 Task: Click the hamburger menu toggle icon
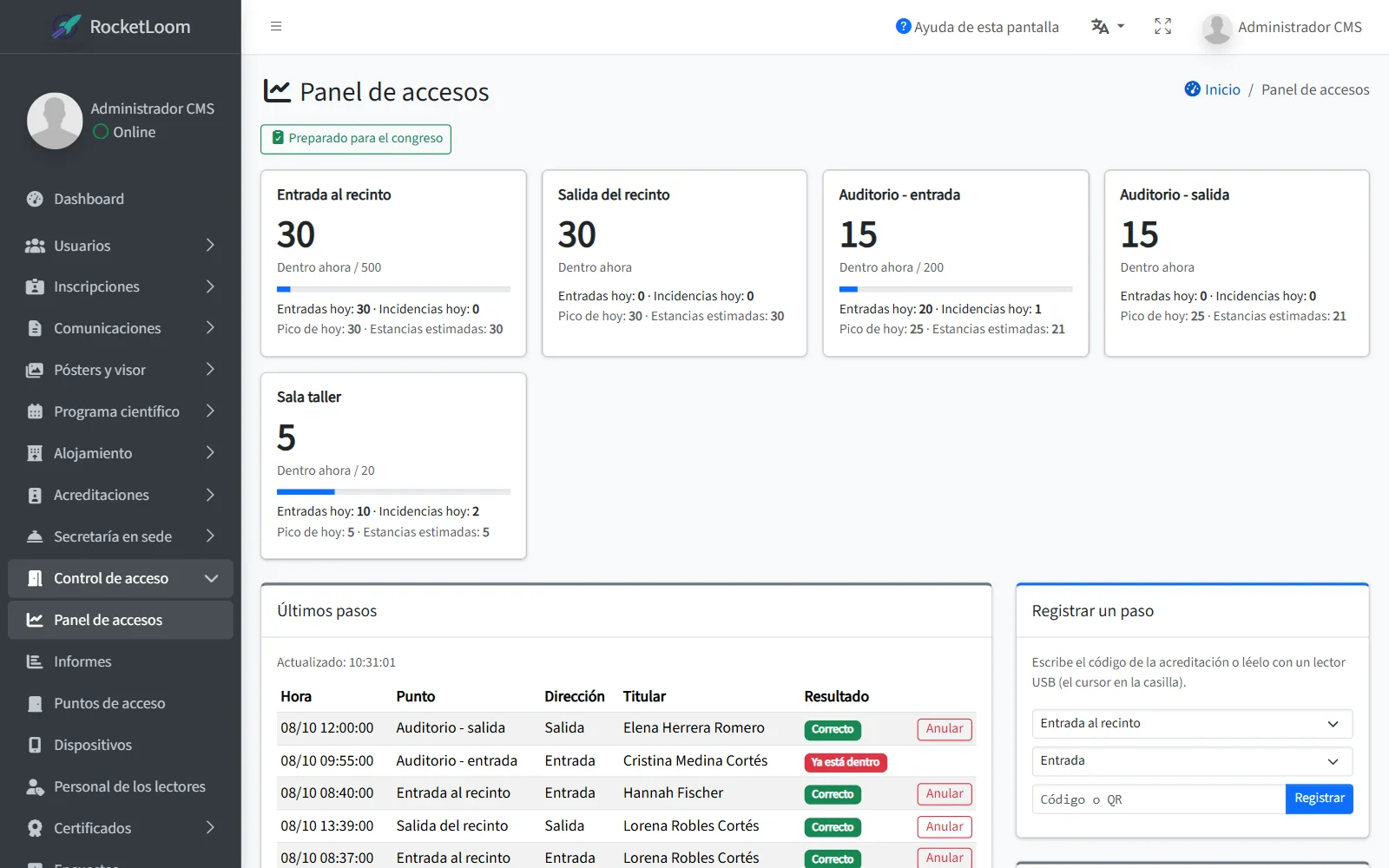276,26
